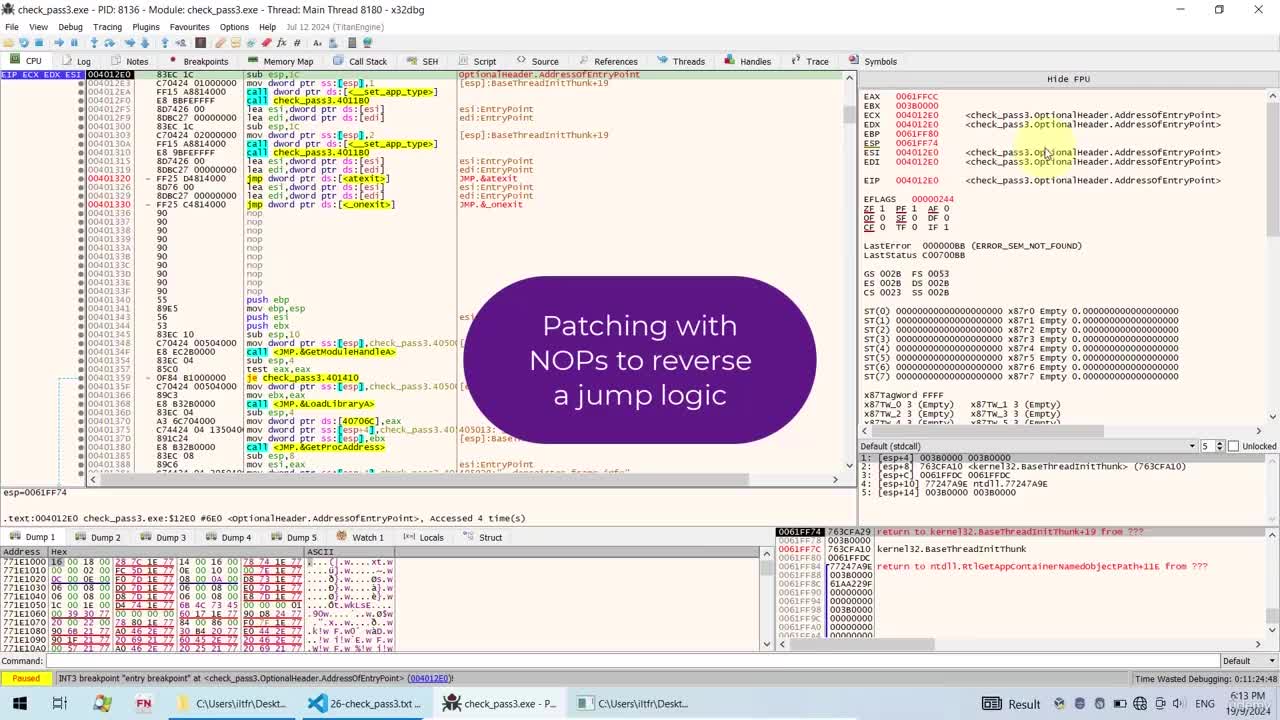Click the Restart debuggee toolbar icon
1280x720 pixels.
pos(23,43)
